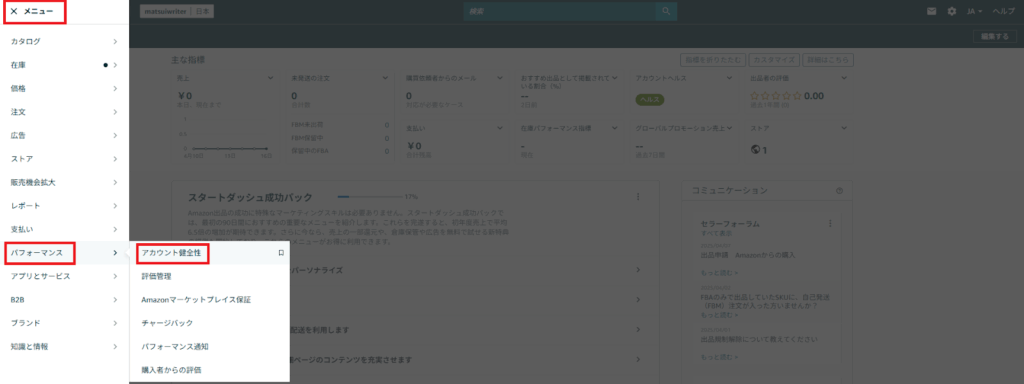Expand the ストア card dropdown

coord(844,128)
